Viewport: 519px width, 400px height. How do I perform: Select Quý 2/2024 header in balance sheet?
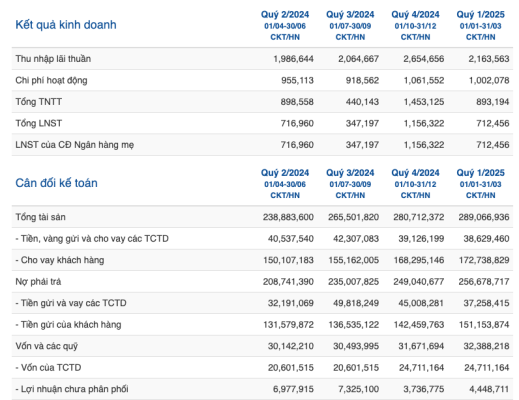pyautogui.click(x=285, y=173)
